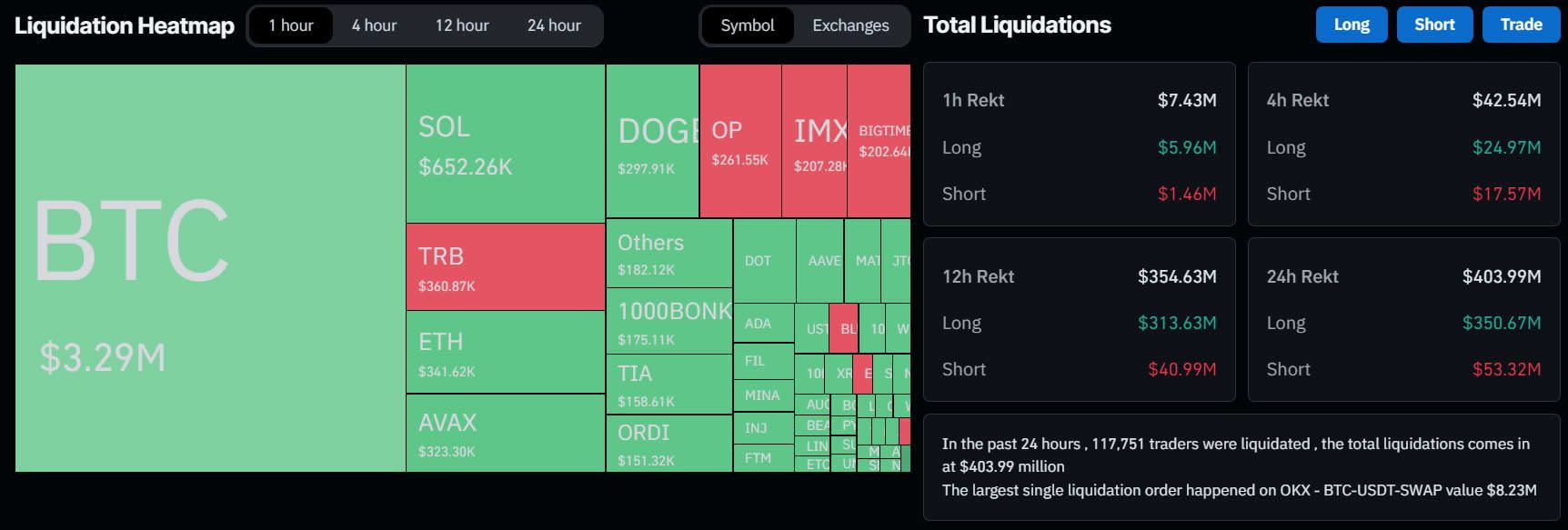
Task: Select the 1 hour timeframe tab
Action: tap(291, 25)
